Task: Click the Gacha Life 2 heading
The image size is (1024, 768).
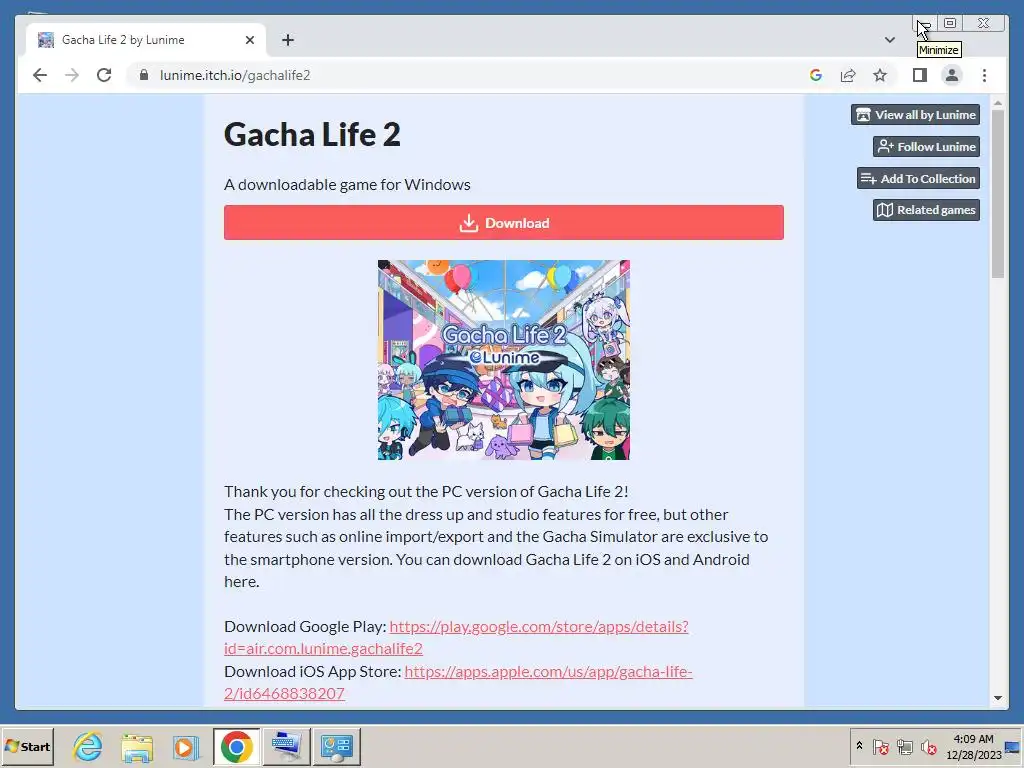Action: 312,135
